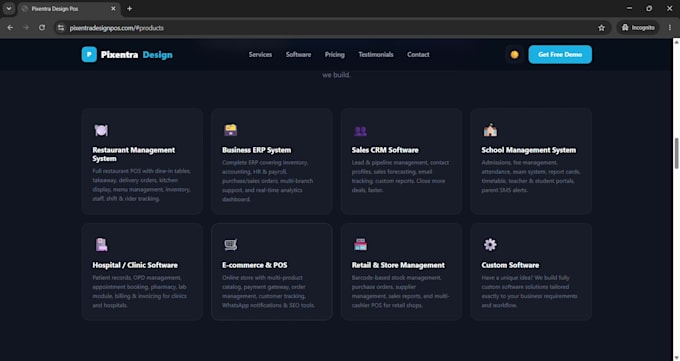Viewport: 680px width, 361px height.
Task: Reload the page
Action: click(42, 28)
